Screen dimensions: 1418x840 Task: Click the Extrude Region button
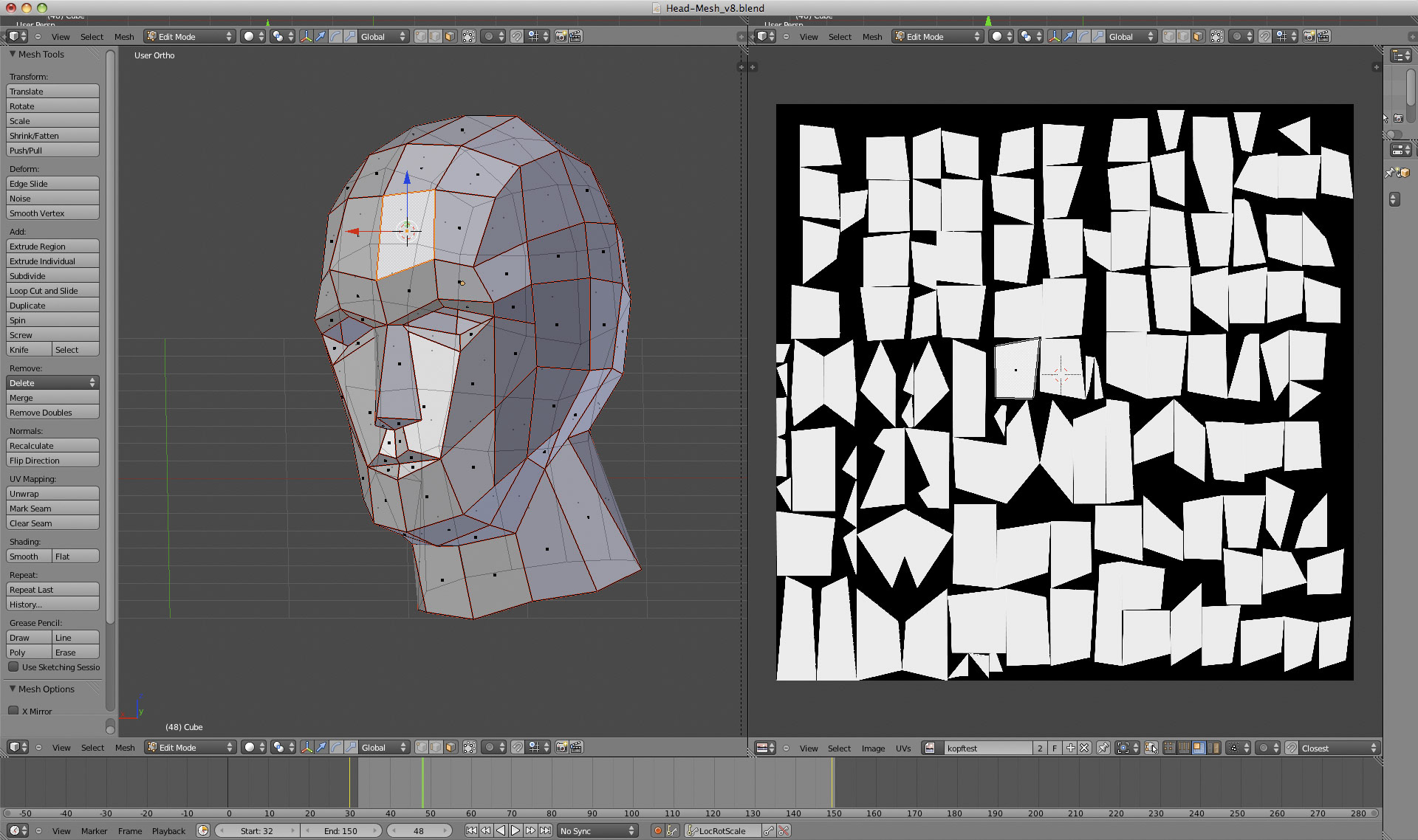point(52,247)
